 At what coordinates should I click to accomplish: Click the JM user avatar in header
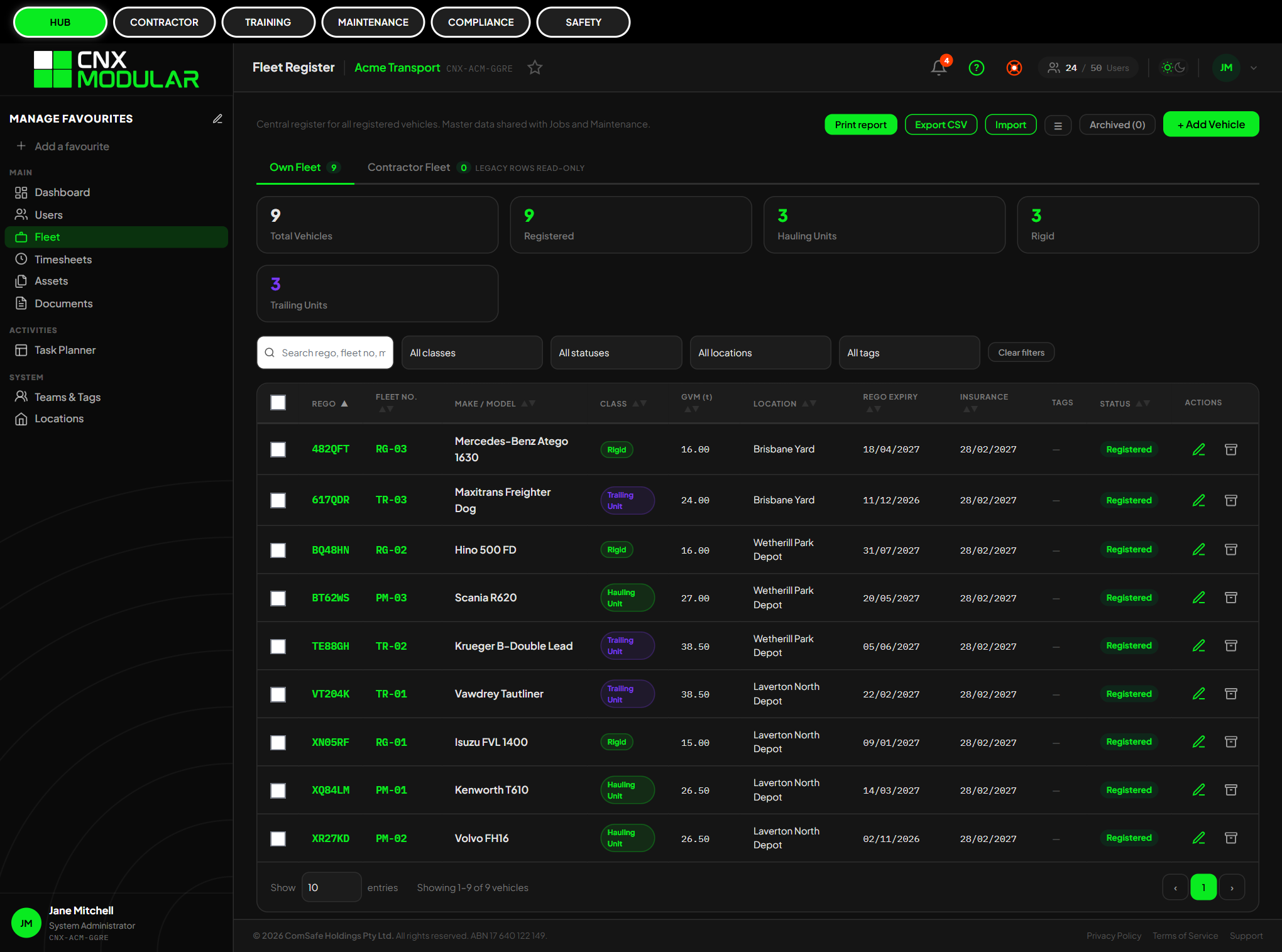[x=1225, y=68]
